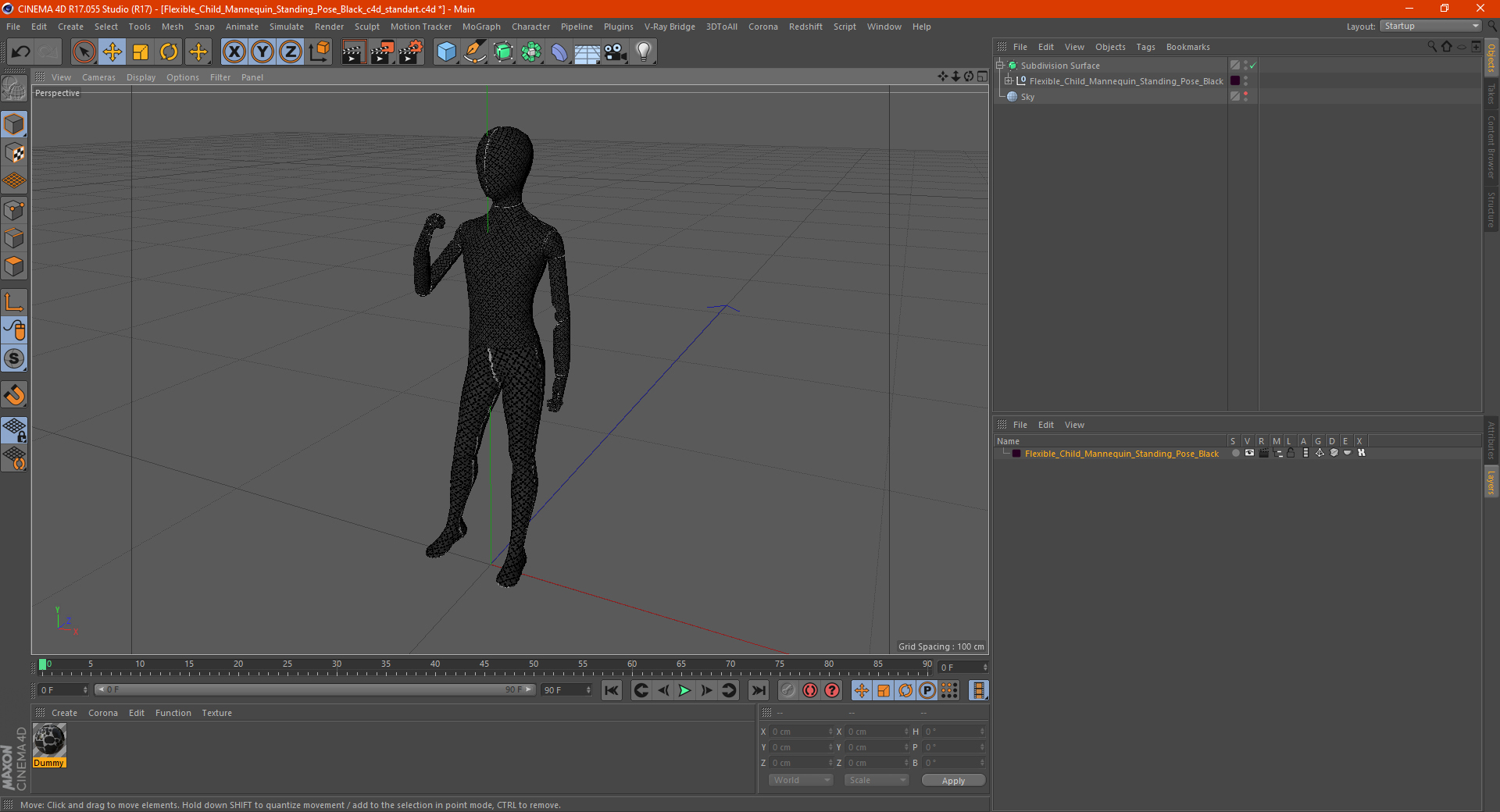Click the magnet tool in left palette
The image size is (1500, 812).
pyautogui.click(x=14, y=395)
